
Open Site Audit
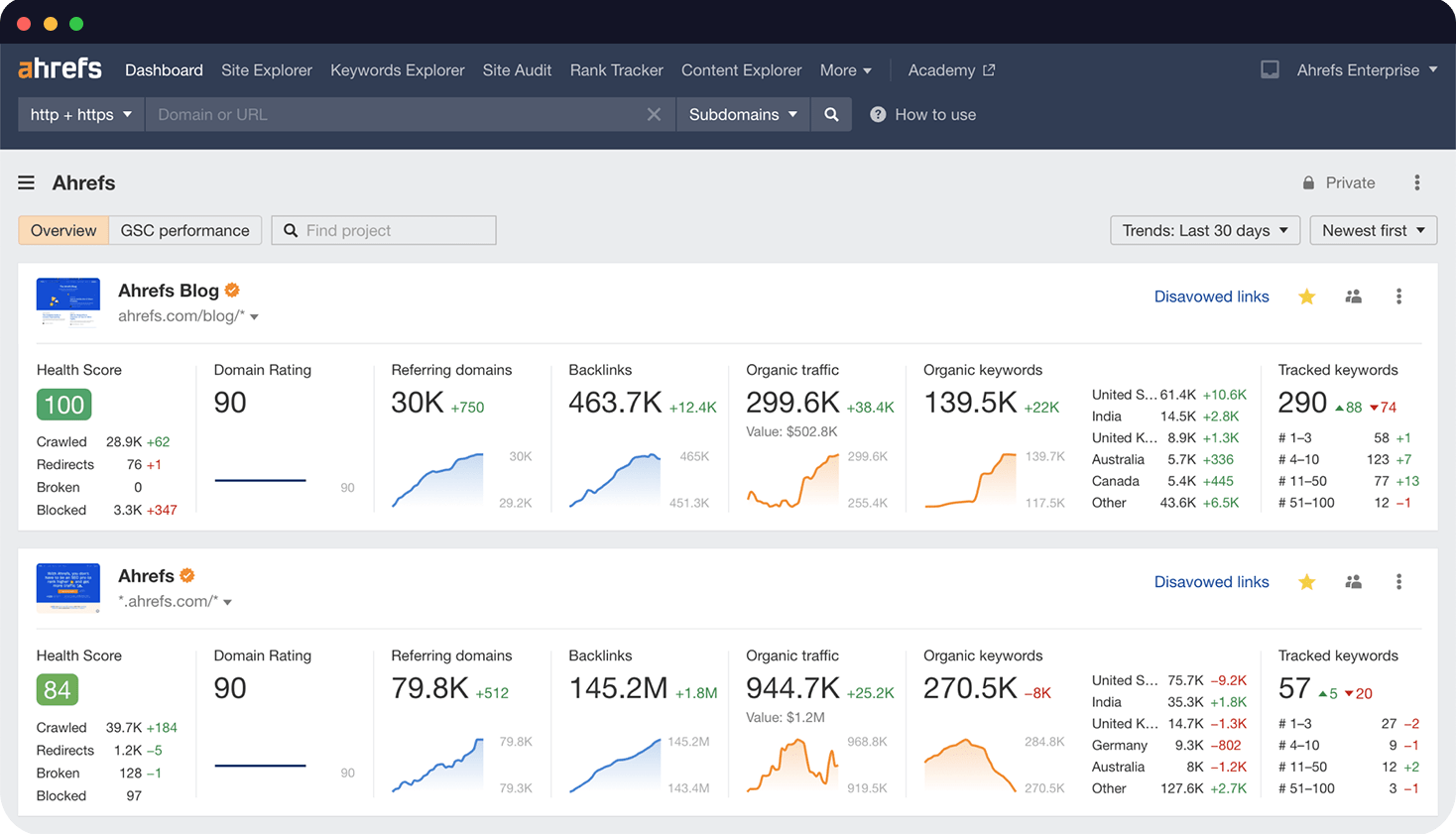[x=517, y=69]
